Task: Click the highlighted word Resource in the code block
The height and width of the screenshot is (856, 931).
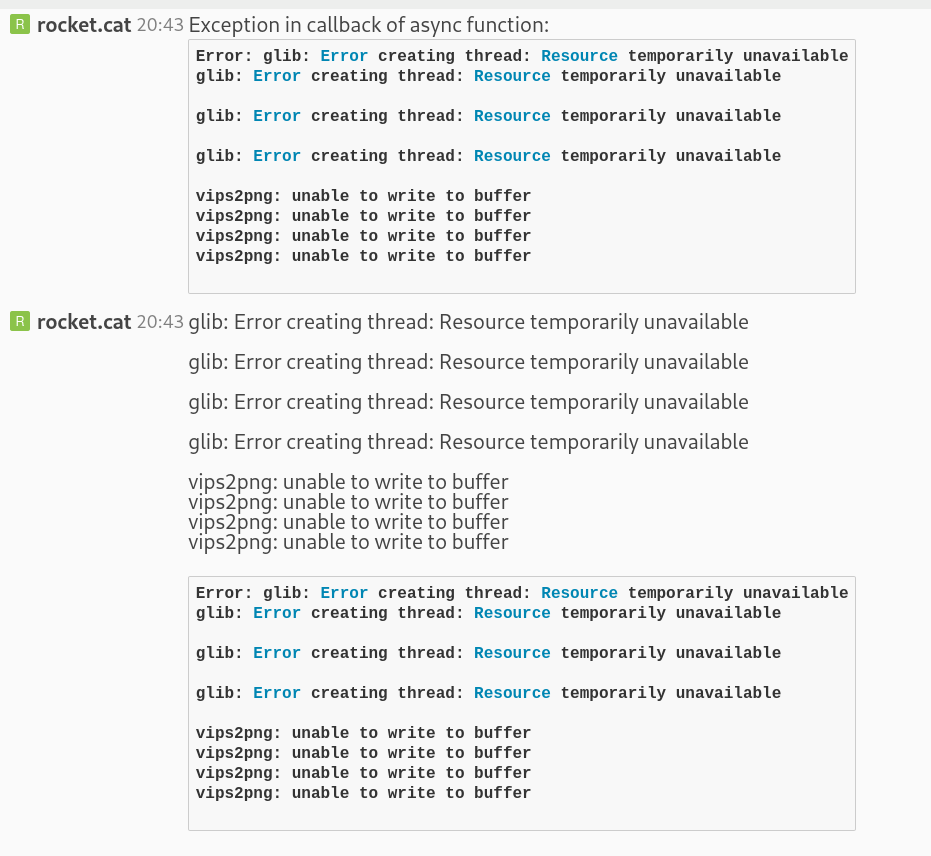Action: point(578,56)
